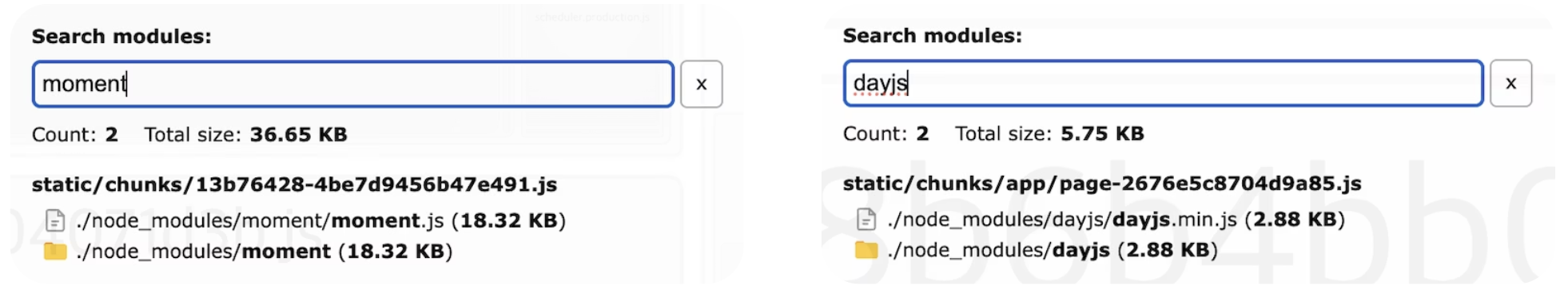Click the file icon beside moment.js
The image size is (1568, 294).
55,220
